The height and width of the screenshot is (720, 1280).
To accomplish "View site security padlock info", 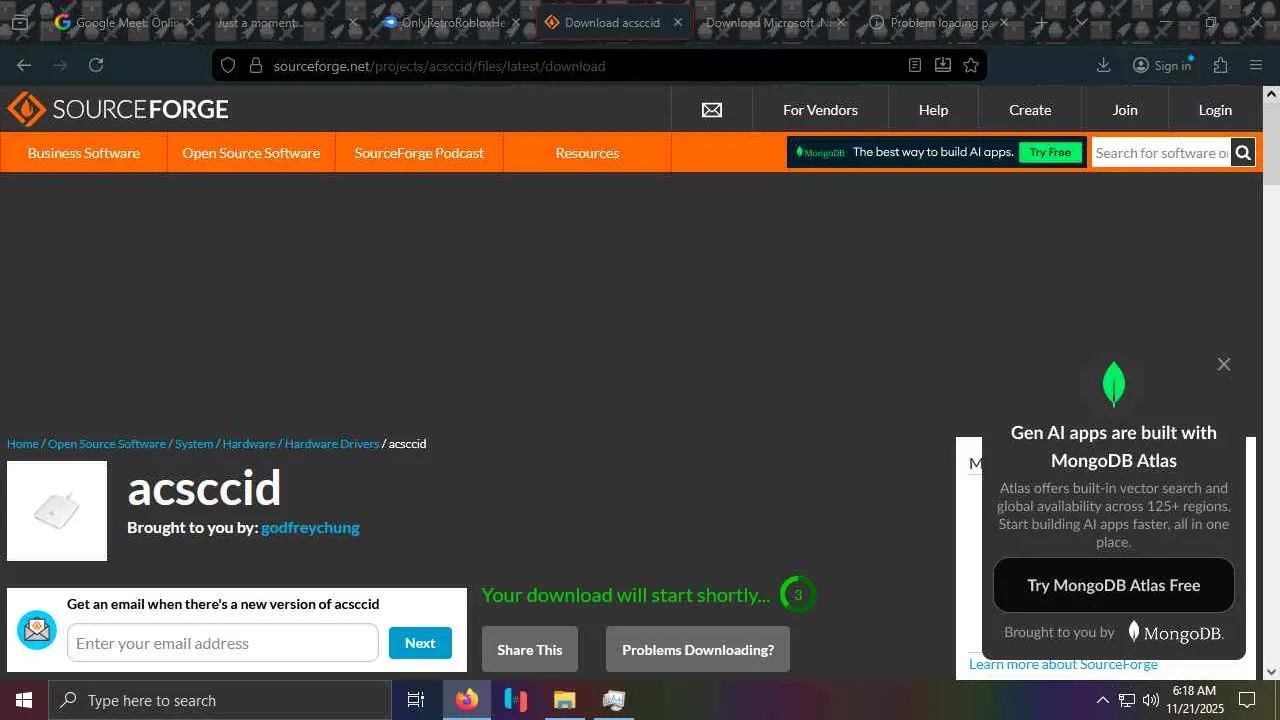I will tap(255, 65).
